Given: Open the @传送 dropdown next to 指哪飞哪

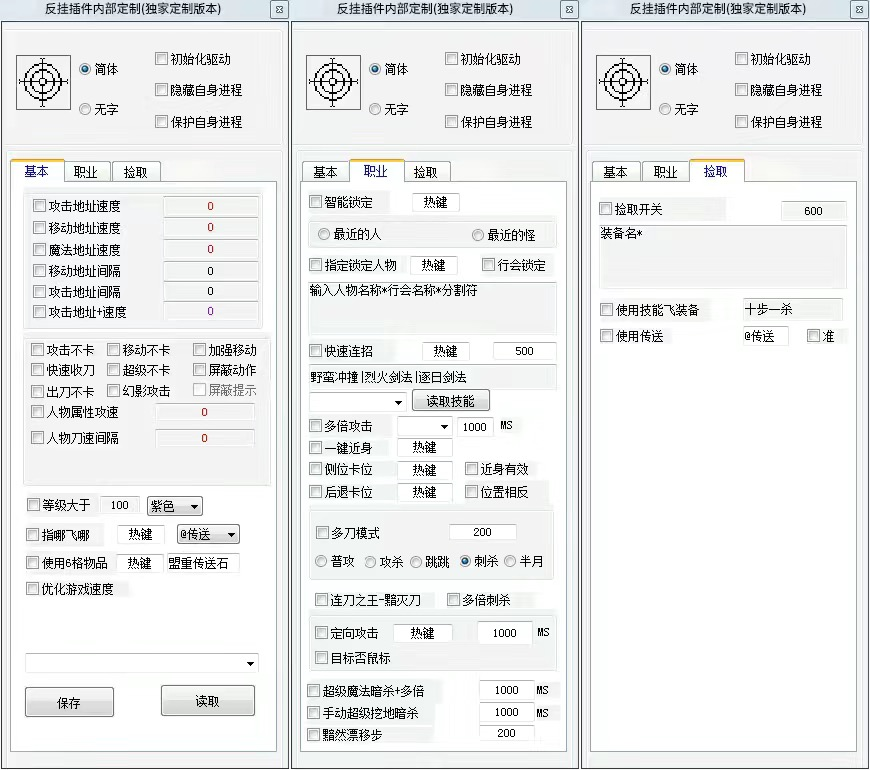Looking at the screenshot, I should coord(208,534).
